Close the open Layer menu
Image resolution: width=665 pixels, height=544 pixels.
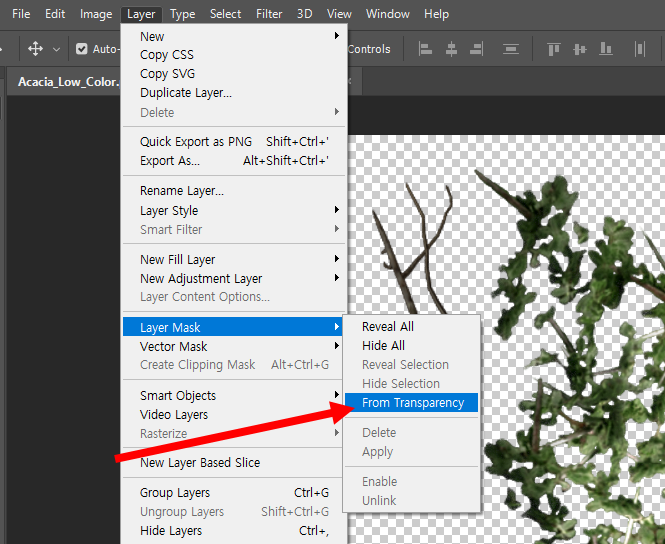point(141,14)
